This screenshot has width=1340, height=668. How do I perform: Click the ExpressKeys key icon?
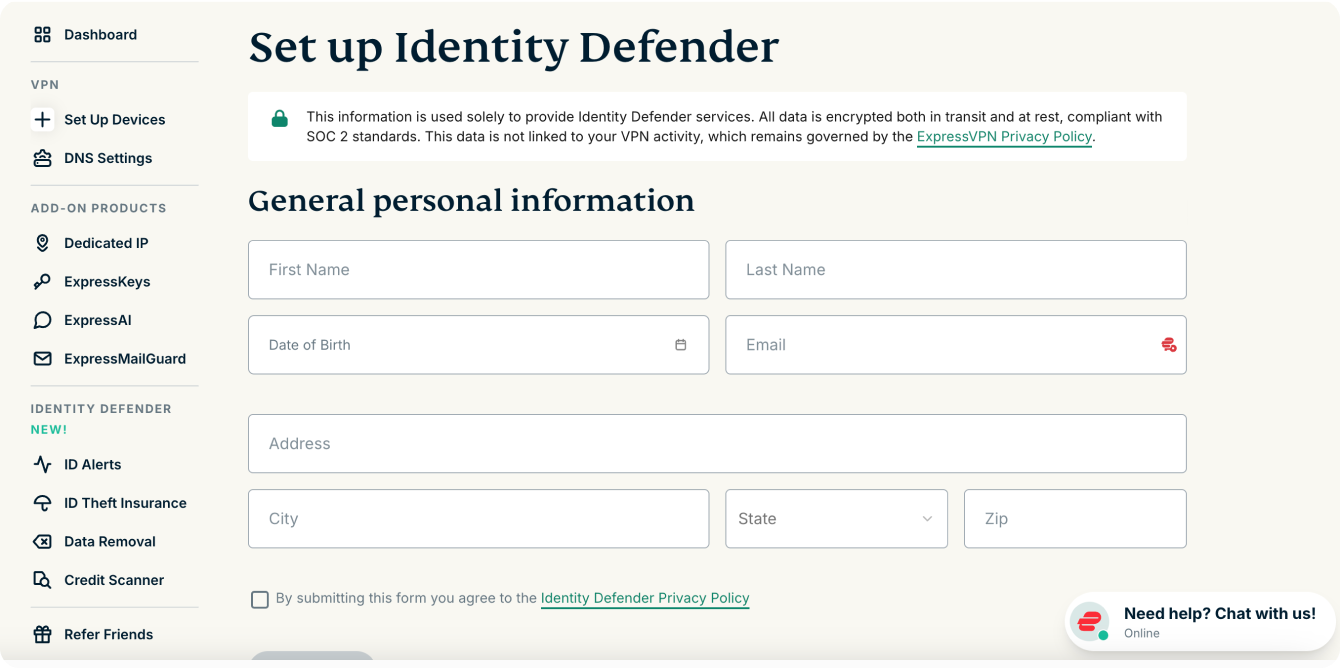(x=42, y=282)
